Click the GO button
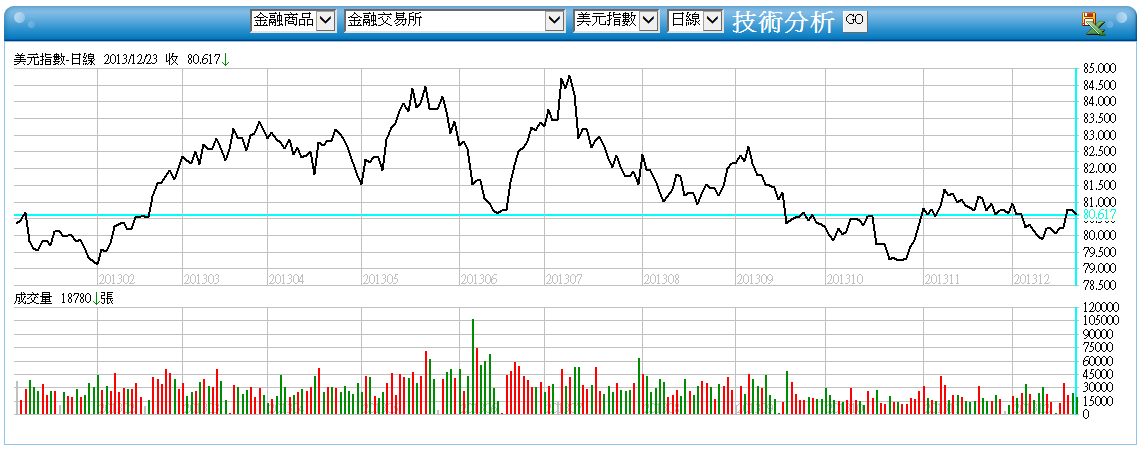 [x=854, y=21]
